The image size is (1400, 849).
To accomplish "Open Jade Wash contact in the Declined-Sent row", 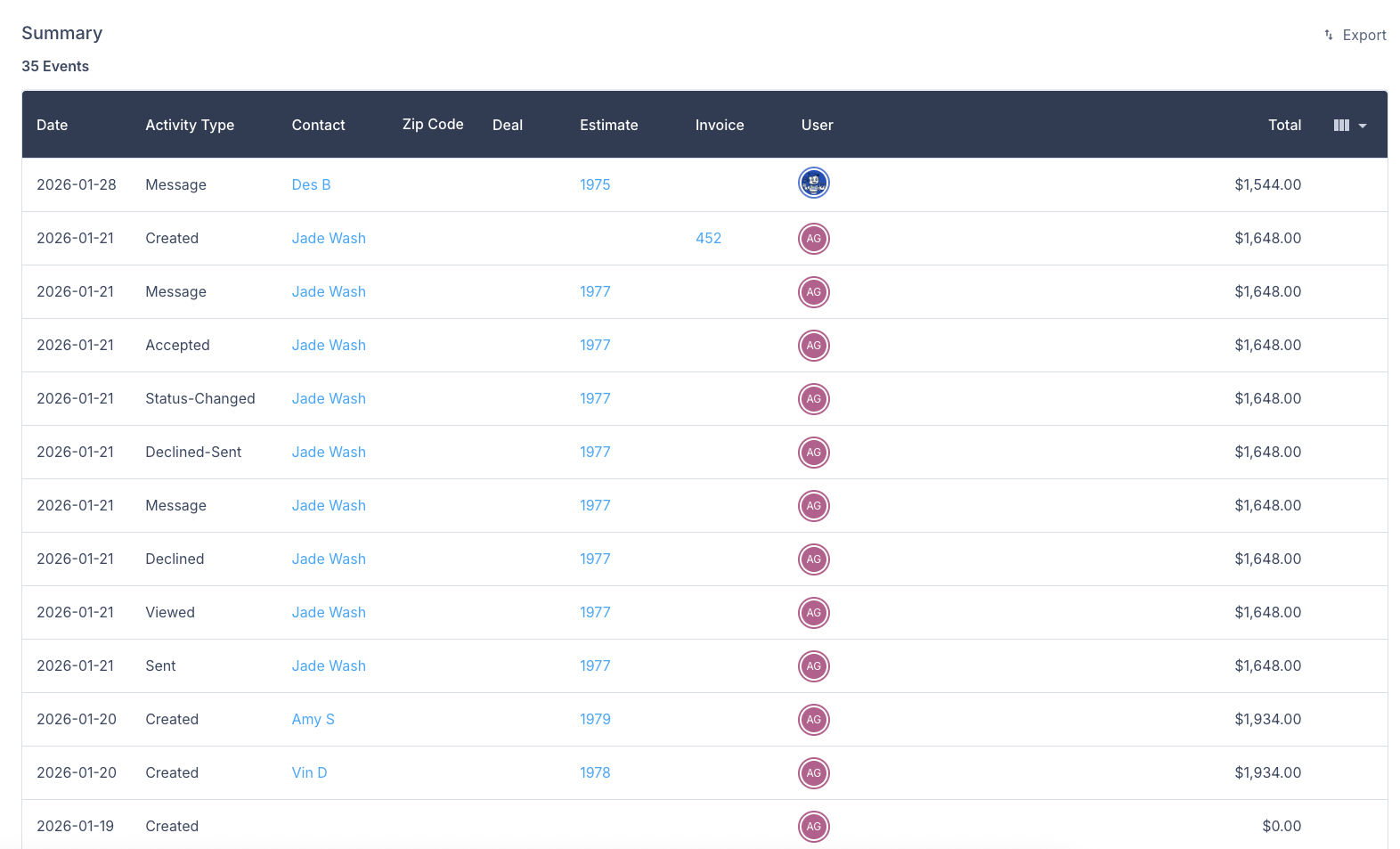I will (329, 453).
